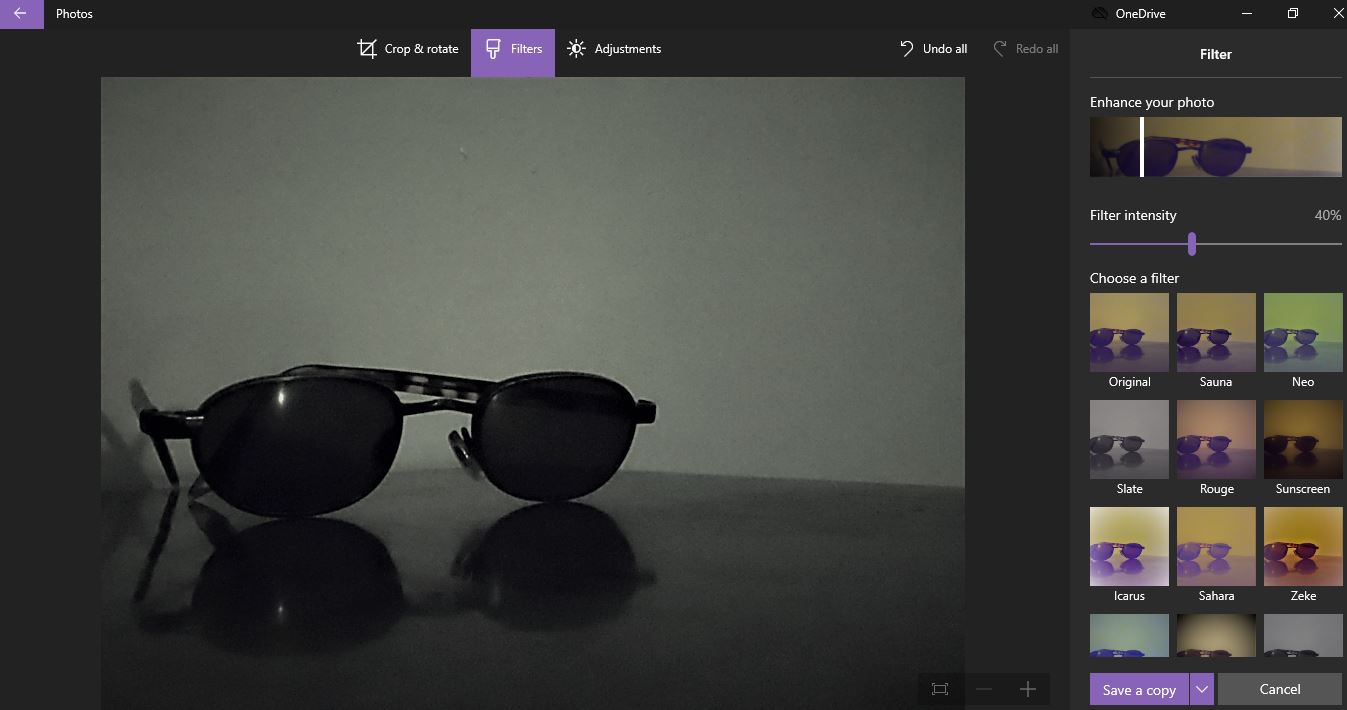
Task: Click the Filter intensity slider handle
Action: click(x=1191, y=243)
